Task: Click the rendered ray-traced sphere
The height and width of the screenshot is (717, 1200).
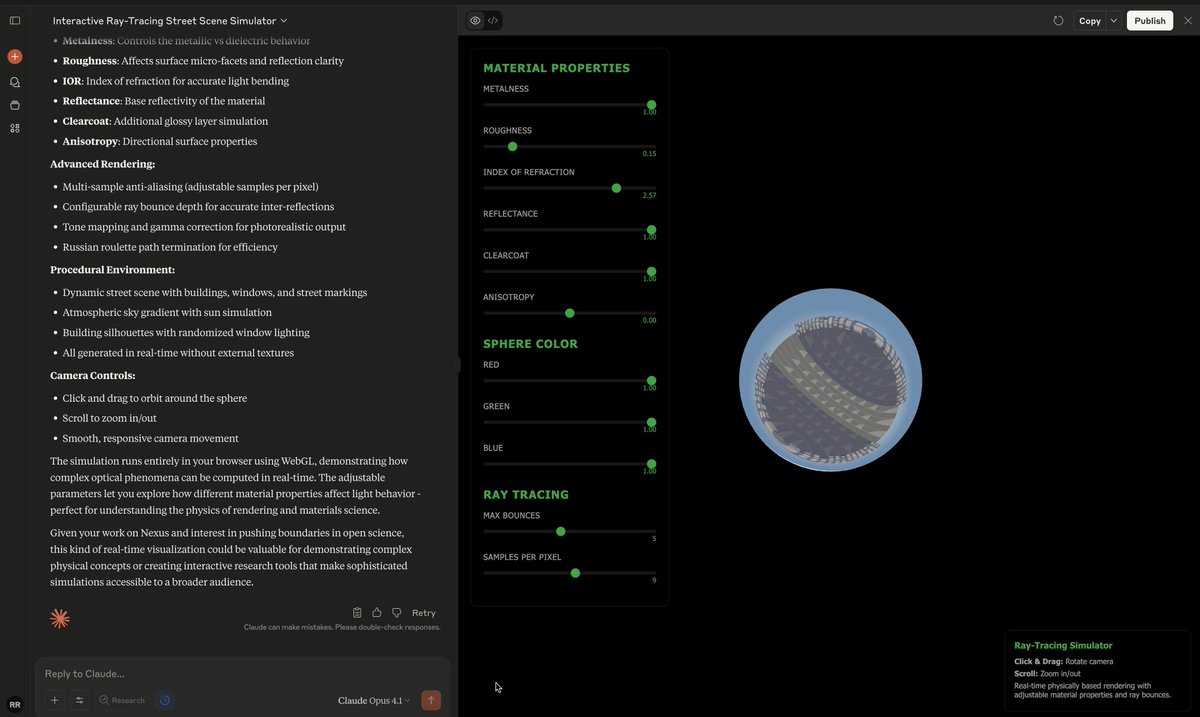Action: coord(830,380)
